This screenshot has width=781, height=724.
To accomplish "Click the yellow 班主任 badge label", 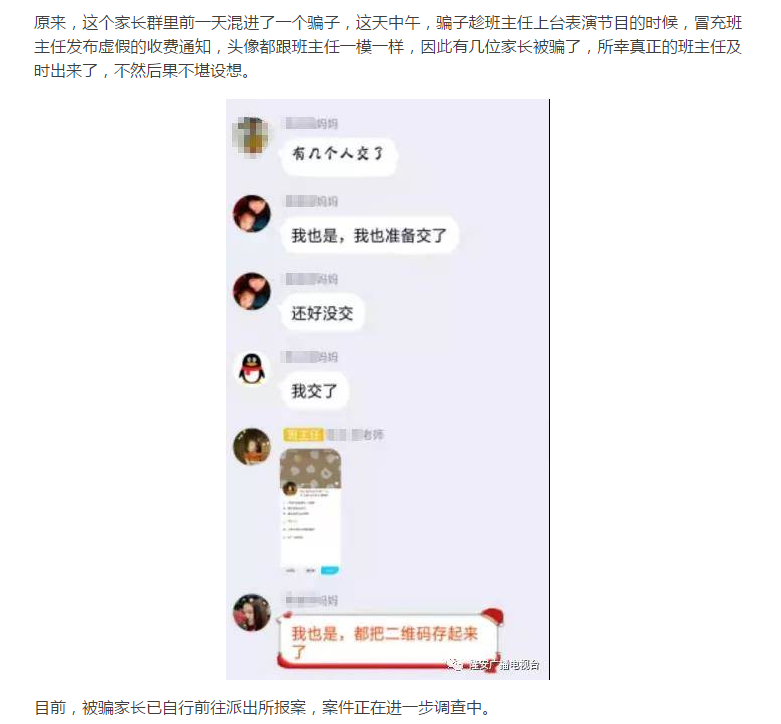I will tap(303, 435).
